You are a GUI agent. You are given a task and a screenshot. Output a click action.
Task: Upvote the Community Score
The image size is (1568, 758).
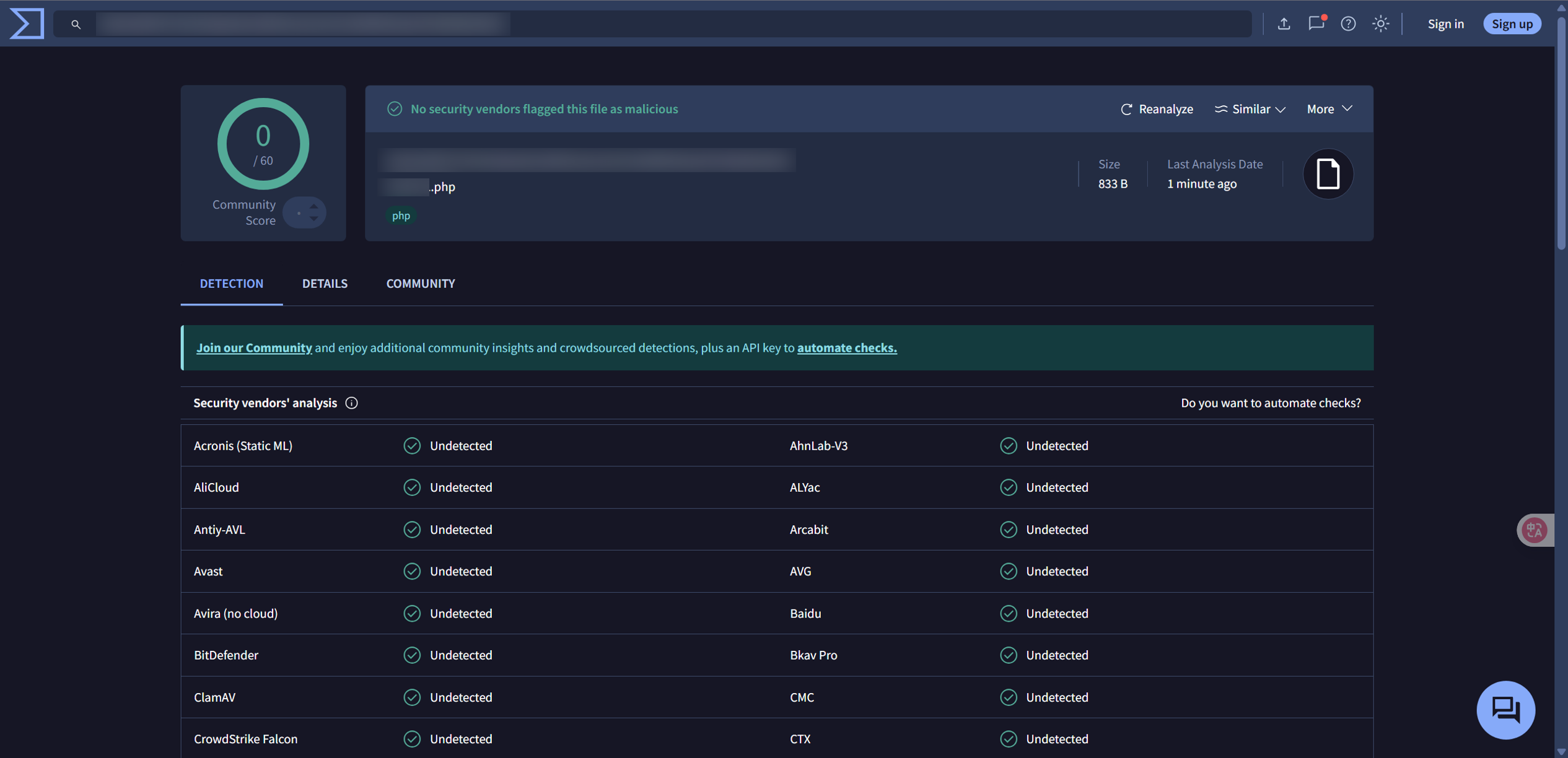[313, 206]
